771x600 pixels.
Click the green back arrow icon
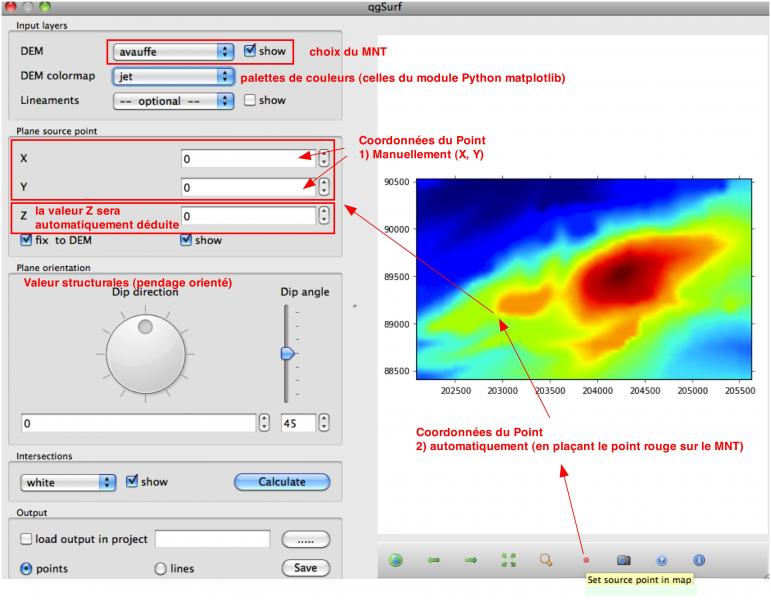[x=433, y=560]
